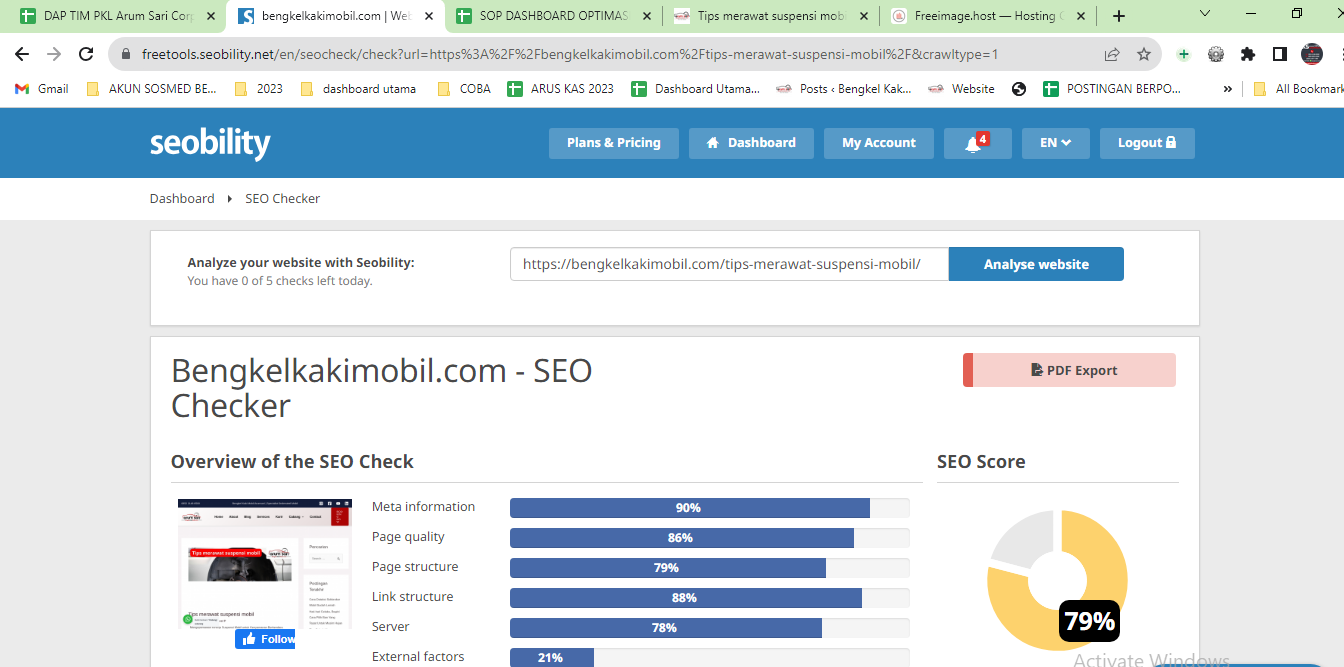Open the tab search chevron
1344x667 pixels.
(x=1205, y=14)
